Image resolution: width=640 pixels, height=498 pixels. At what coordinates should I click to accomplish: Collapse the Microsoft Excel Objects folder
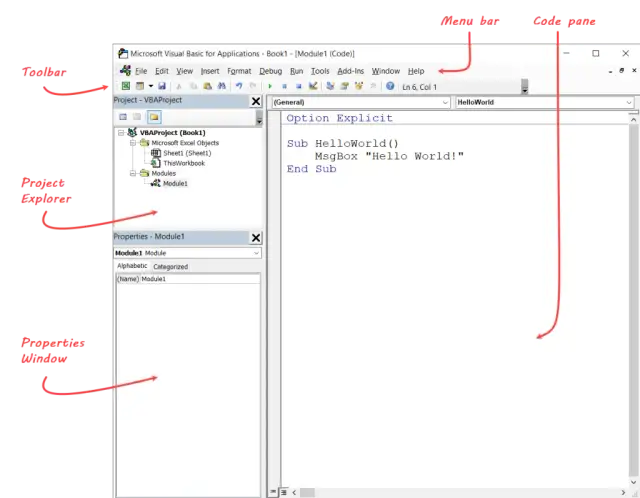click(133, 143)
